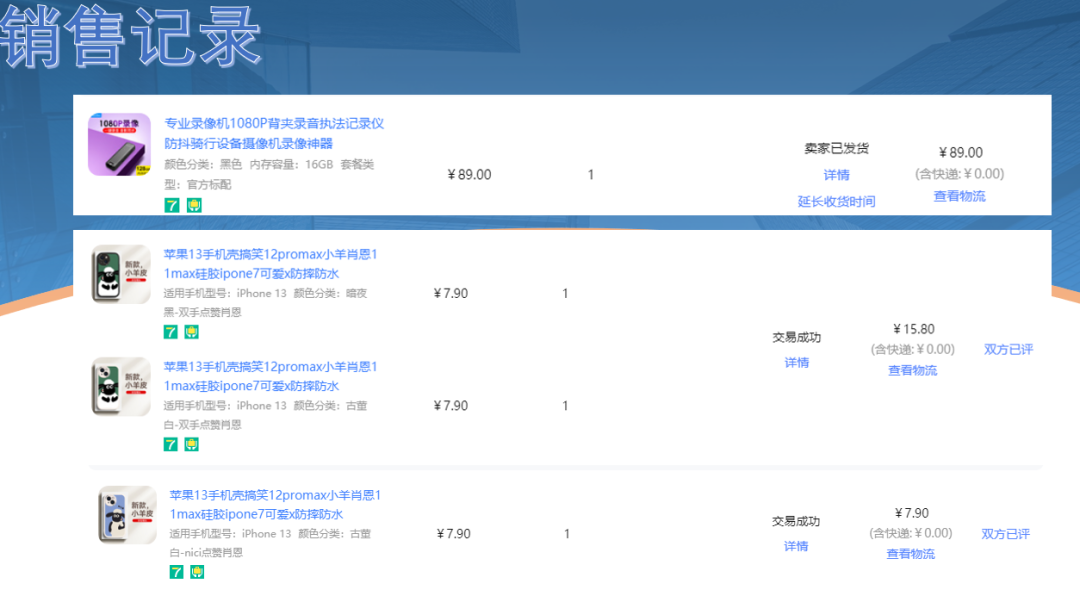Viewport: 1080px width, 596px height.
Task: Open the 暗夜黑-双手点赞肖恩 phone case title link
Action: pyautogui.click(x=270, y=264)
